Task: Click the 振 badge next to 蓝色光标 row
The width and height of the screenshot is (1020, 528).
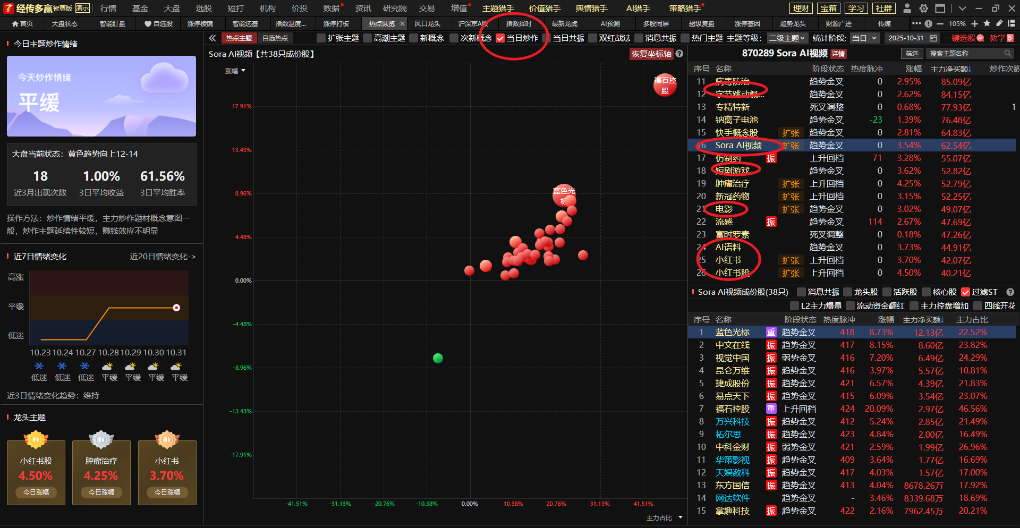Action: [771, 331]
